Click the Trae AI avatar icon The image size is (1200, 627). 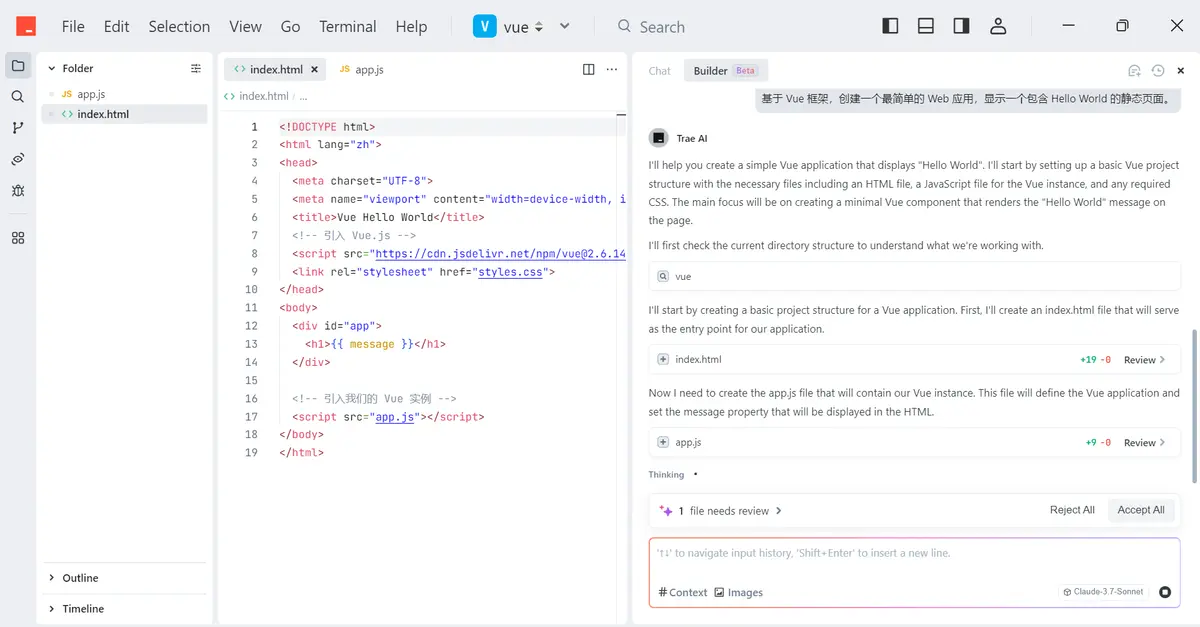coord(659,138)
